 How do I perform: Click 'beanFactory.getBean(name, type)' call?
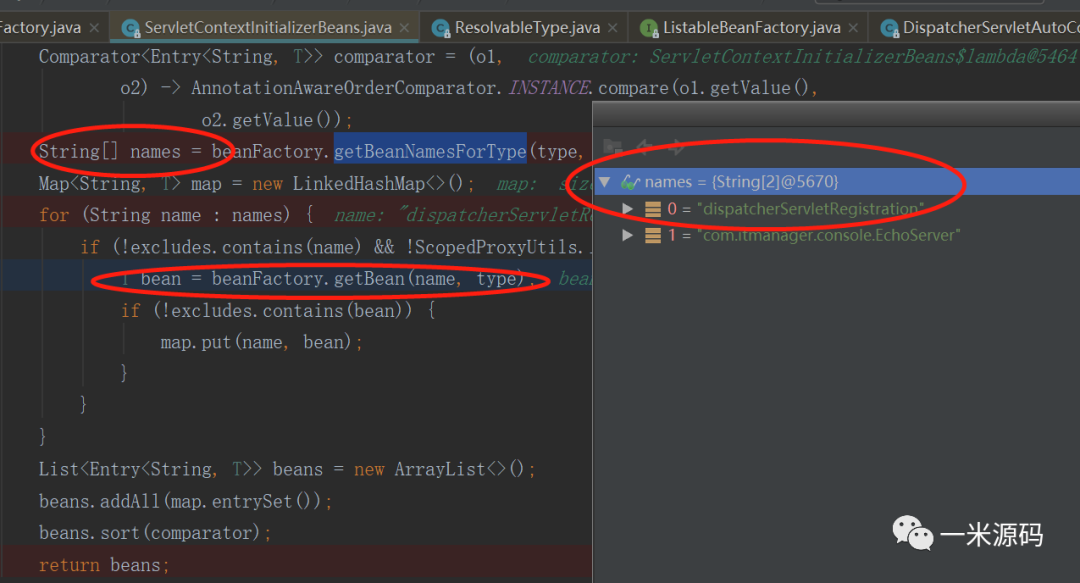pos(368,279)
